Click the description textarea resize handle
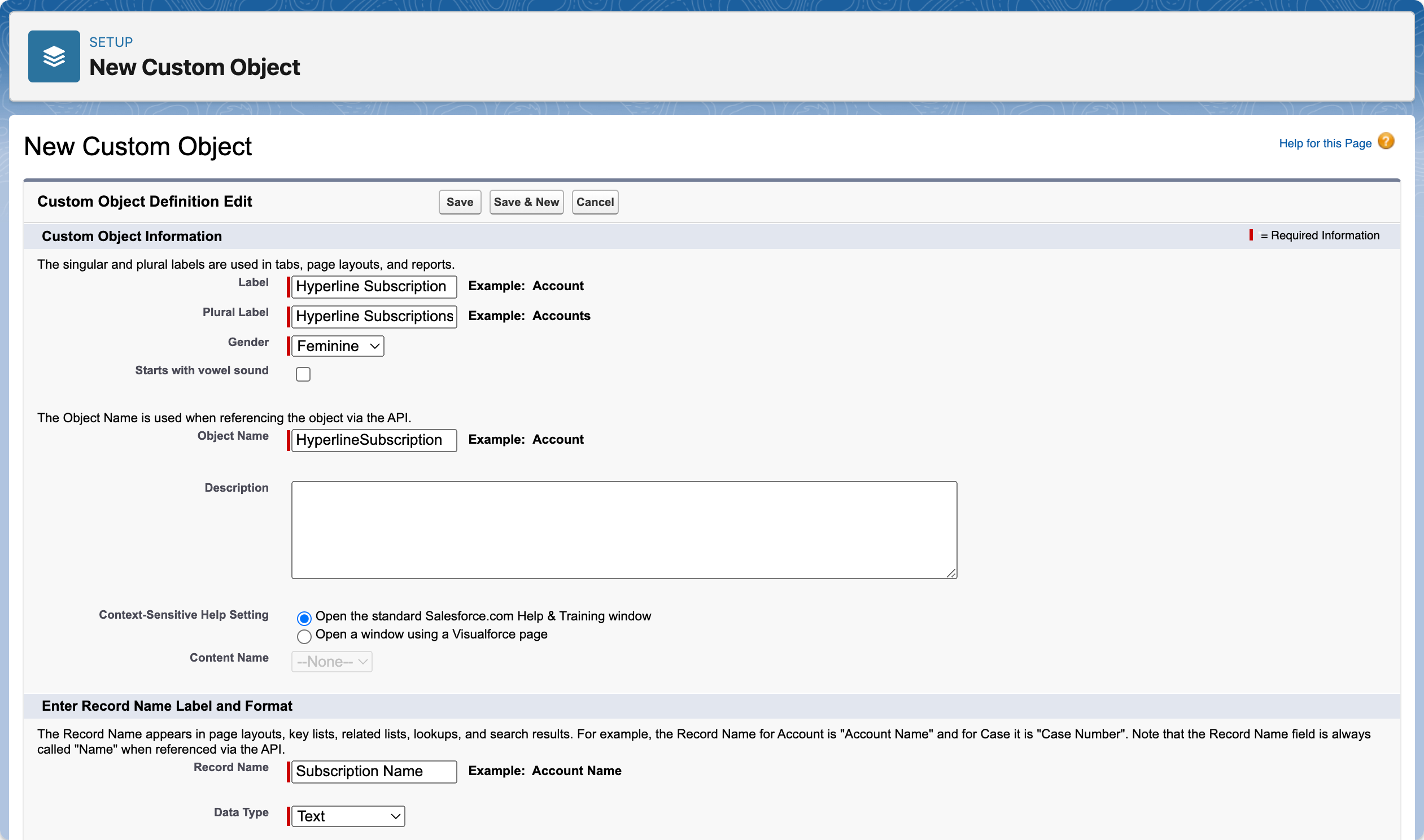This screenshot has width=1424, height=840. [951, 574]
